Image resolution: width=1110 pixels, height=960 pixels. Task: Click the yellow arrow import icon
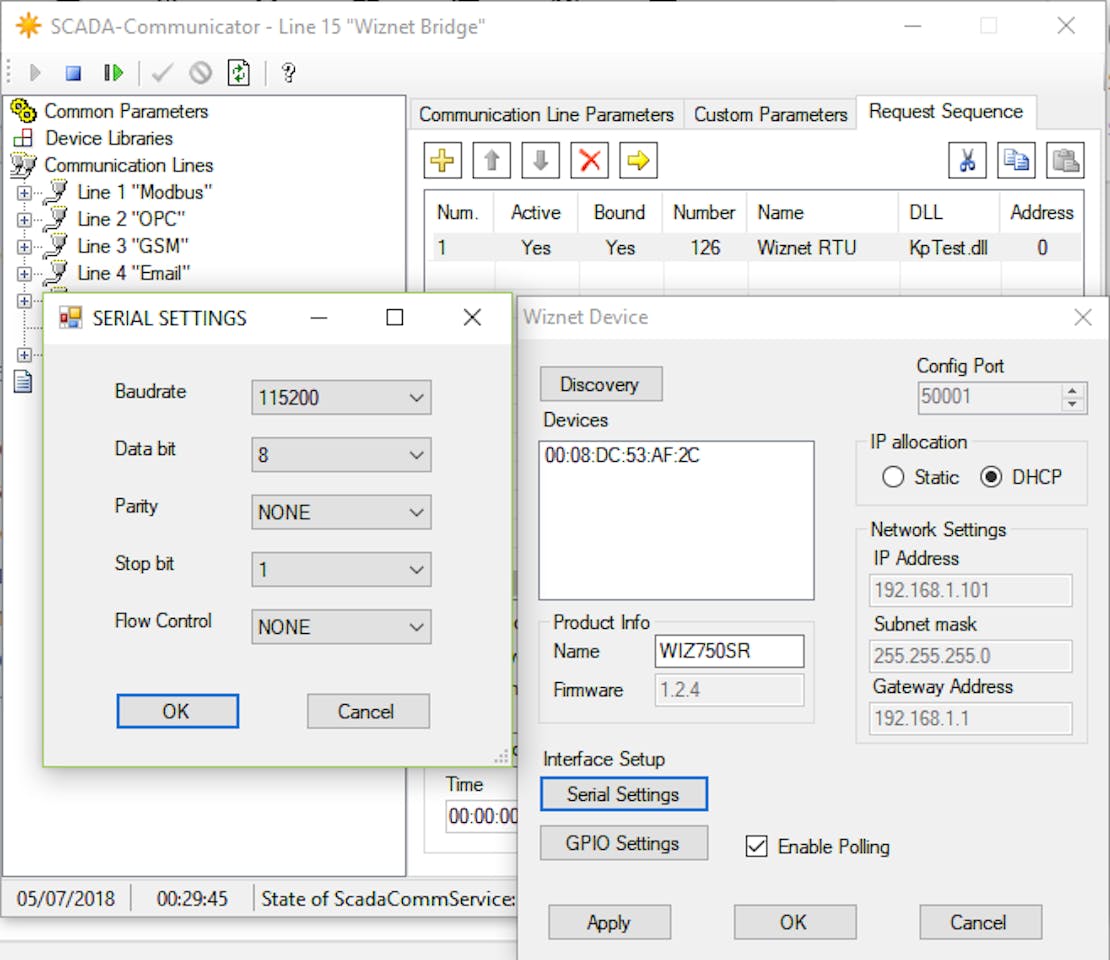click(637, 160)
